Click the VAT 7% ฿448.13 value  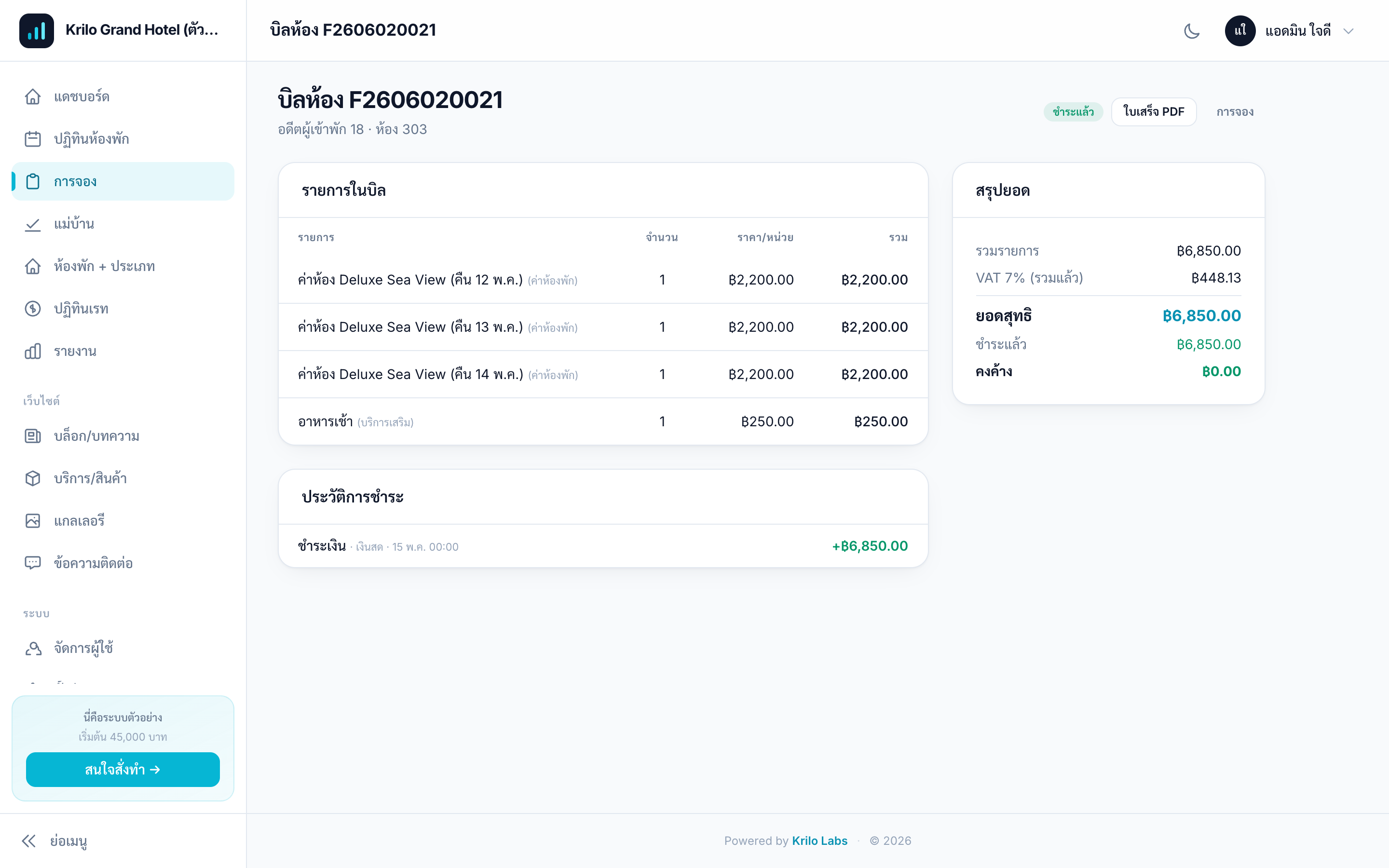pos(1216,278)
